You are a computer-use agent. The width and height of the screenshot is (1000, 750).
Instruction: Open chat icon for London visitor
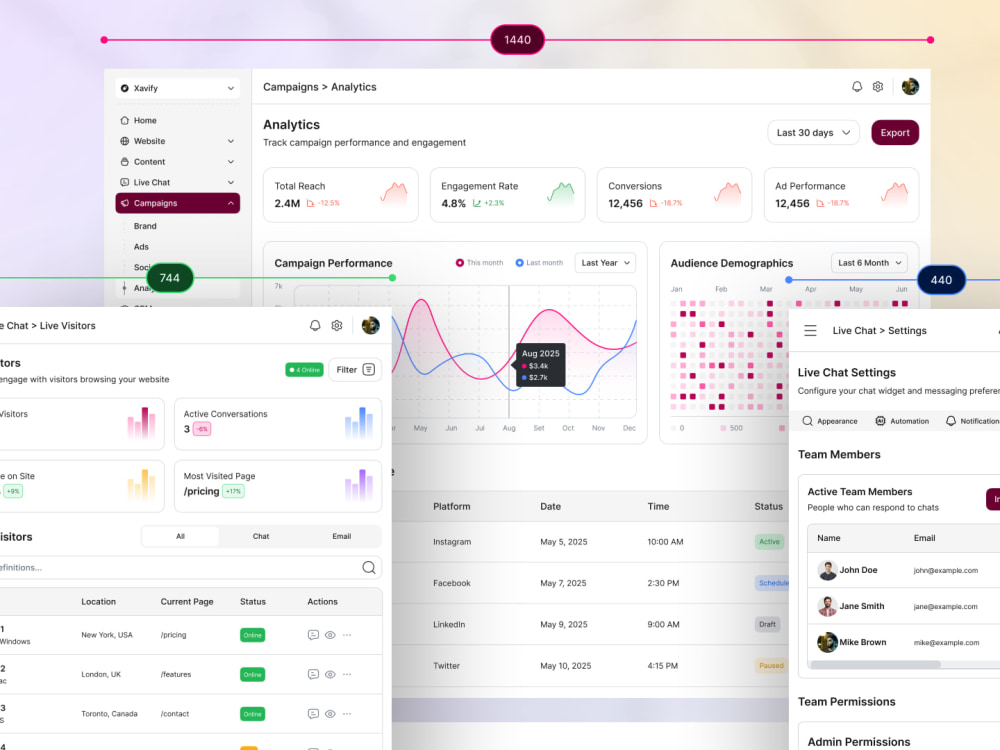(313, 675)
